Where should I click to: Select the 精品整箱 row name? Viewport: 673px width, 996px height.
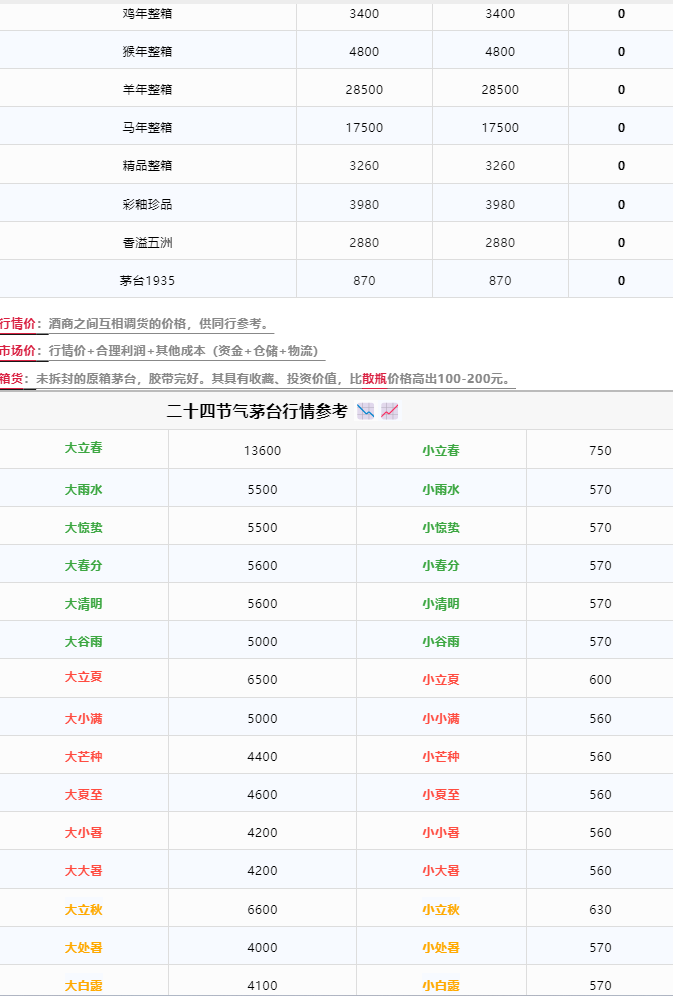tap(147, 166)
